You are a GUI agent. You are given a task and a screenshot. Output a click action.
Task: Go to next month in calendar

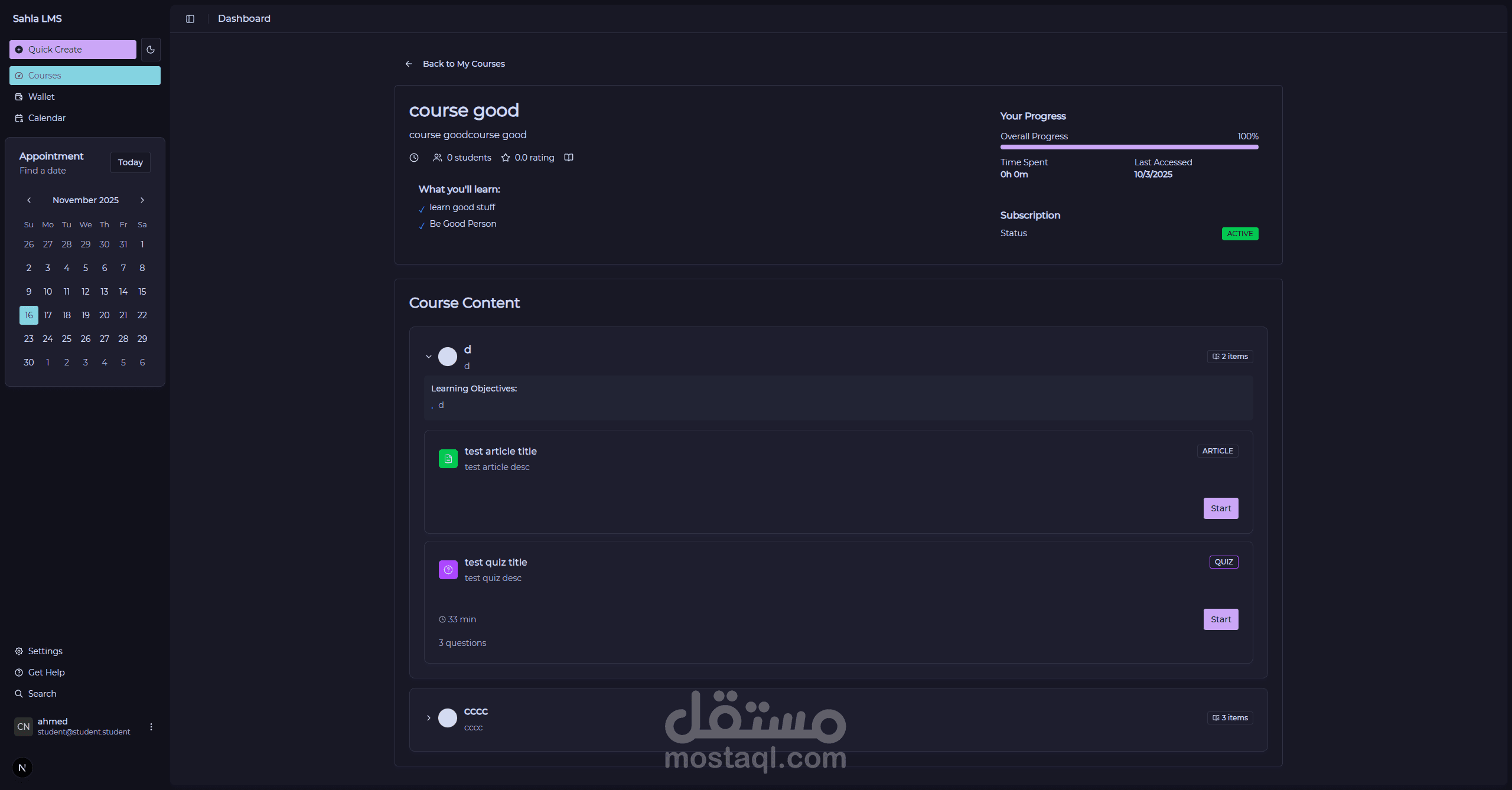(x=142, y=200)
